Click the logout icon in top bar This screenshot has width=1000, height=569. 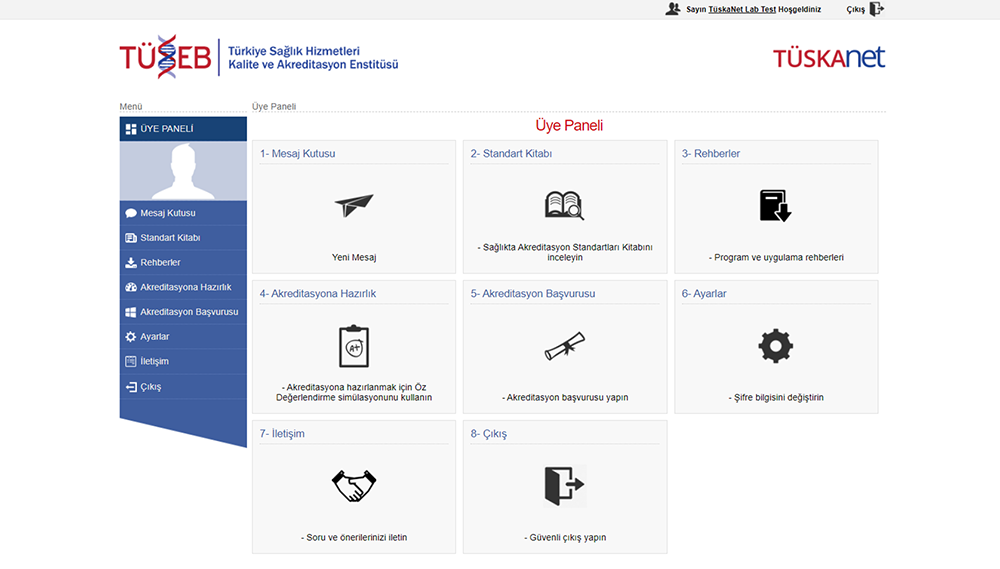pos(877,9)
